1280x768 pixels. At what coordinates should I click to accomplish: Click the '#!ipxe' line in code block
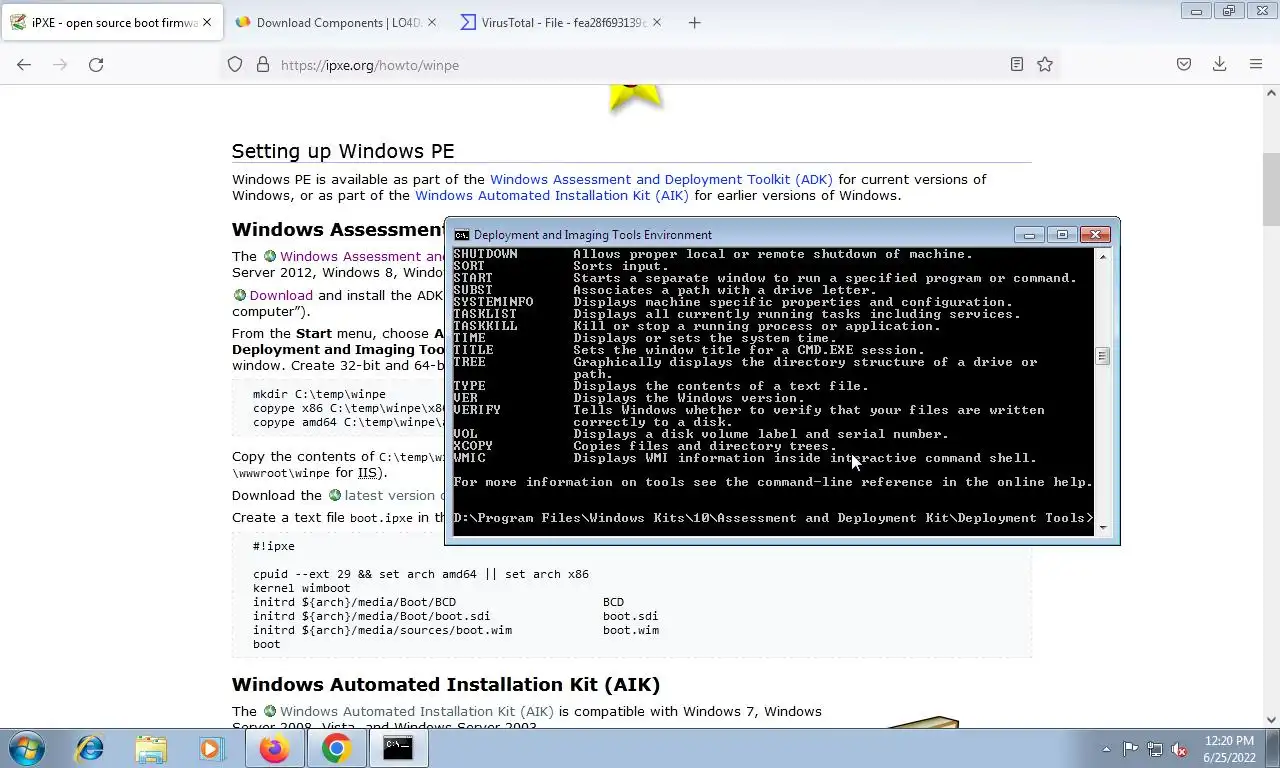coord(273,547)
